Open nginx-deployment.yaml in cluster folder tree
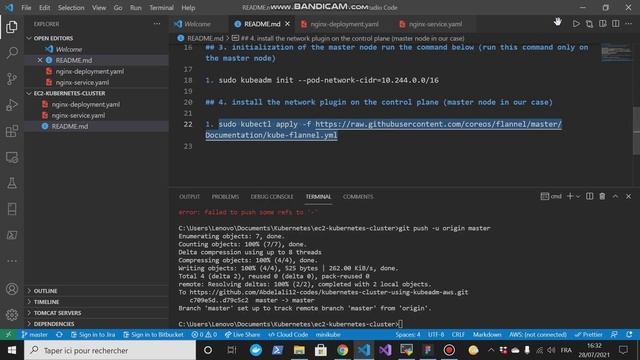 tap(86, 104)
